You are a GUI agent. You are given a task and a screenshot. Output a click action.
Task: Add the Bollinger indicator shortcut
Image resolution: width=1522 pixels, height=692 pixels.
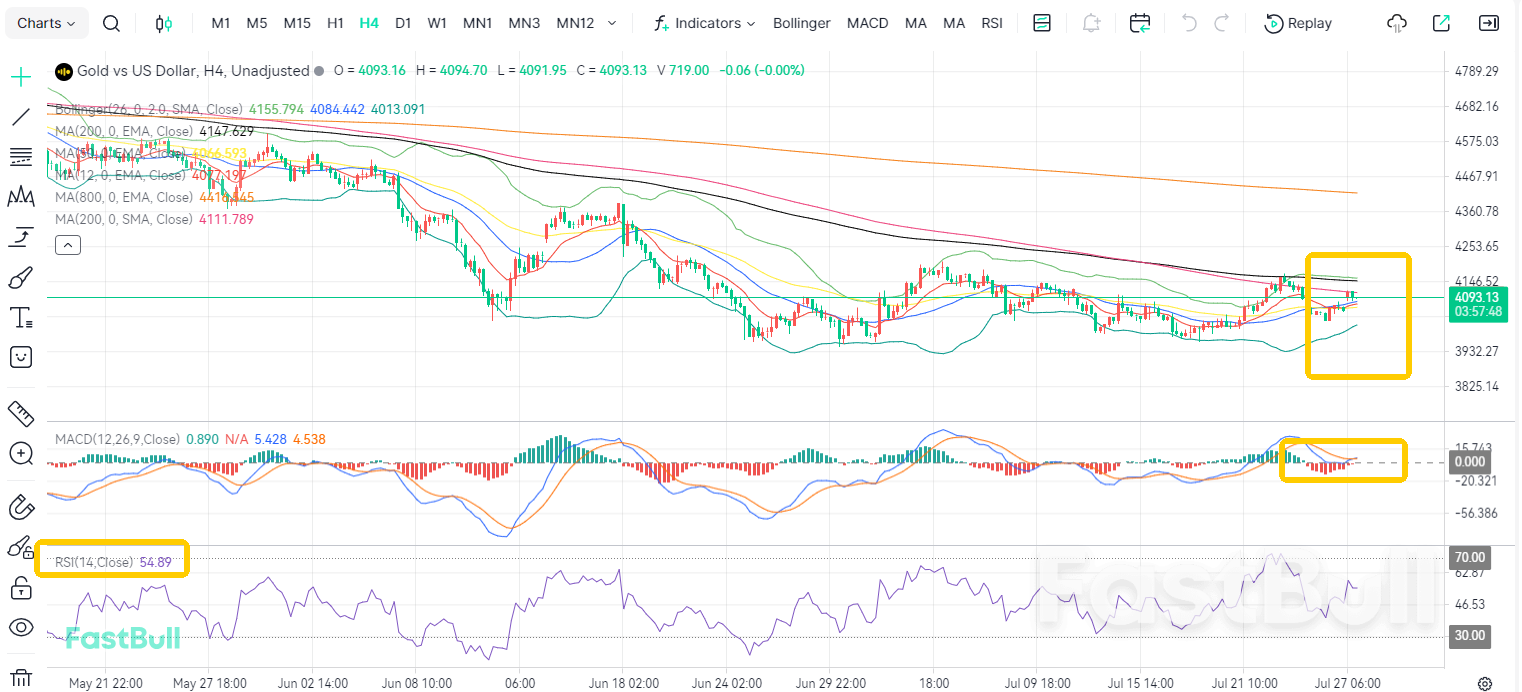point(802,23)
